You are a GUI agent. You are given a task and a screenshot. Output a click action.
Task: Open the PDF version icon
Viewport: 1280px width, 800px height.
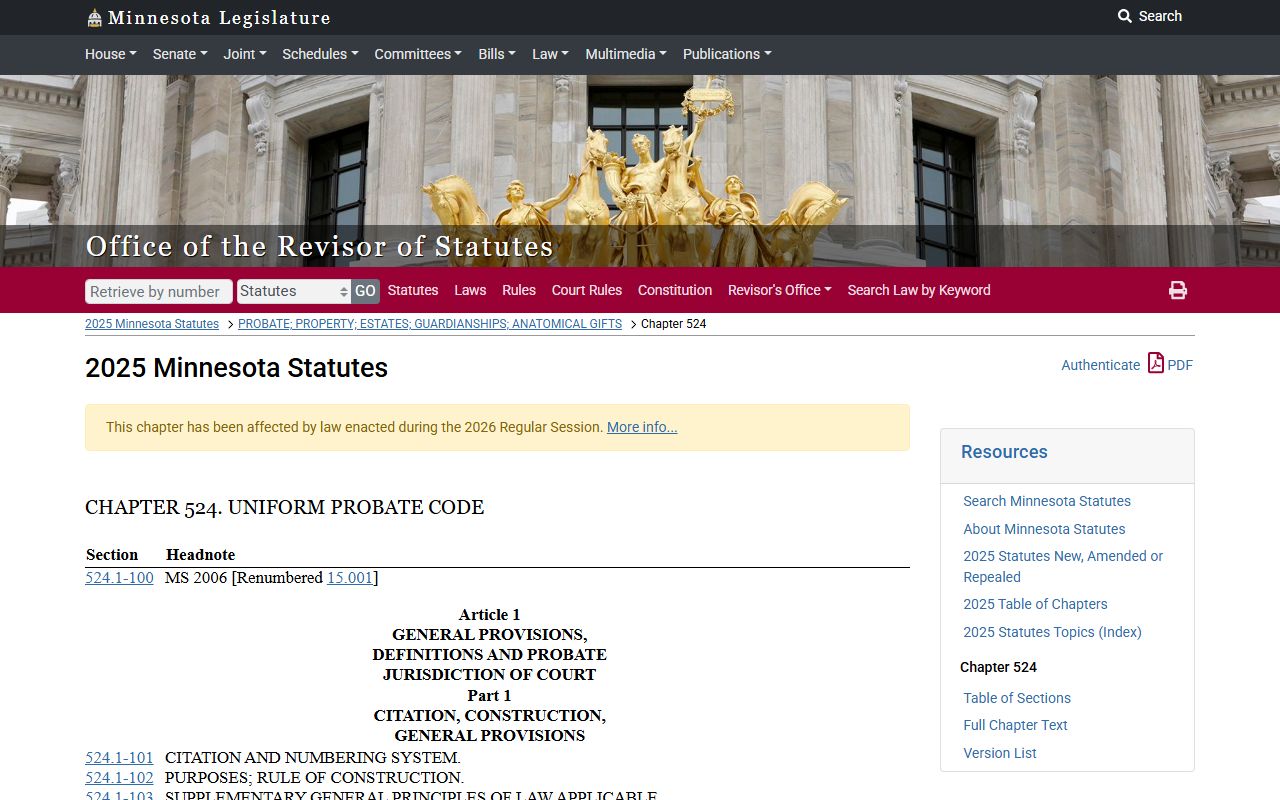pos(1156,363)
